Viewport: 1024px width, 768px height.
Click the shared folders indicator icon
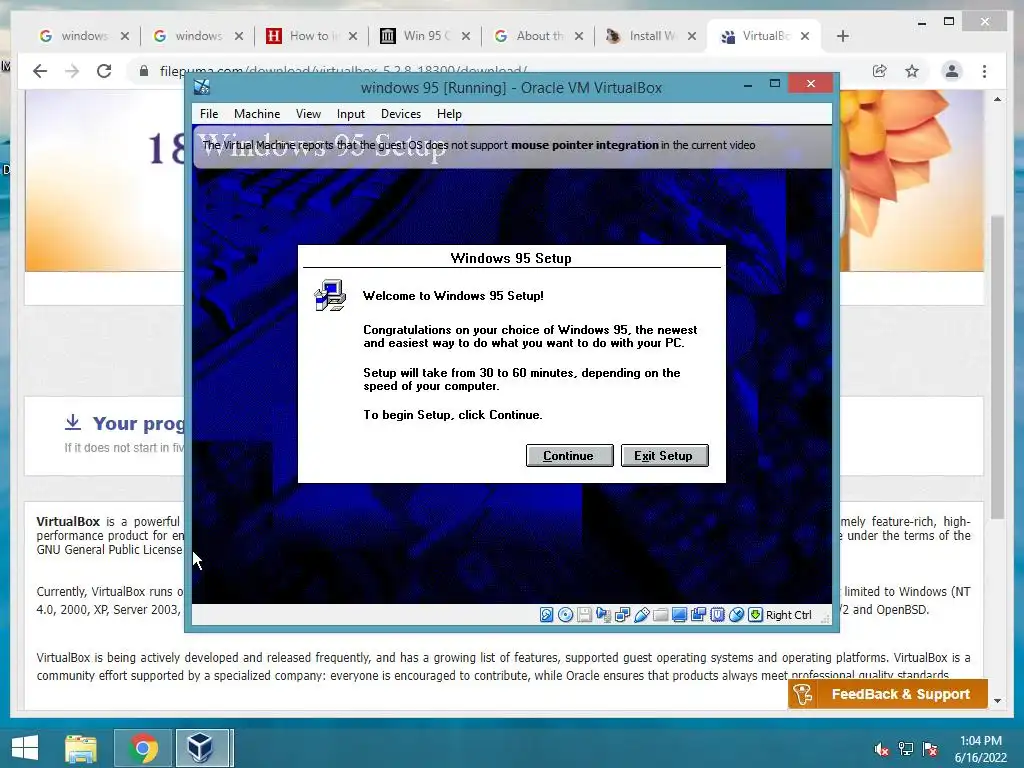pos(660,615)
